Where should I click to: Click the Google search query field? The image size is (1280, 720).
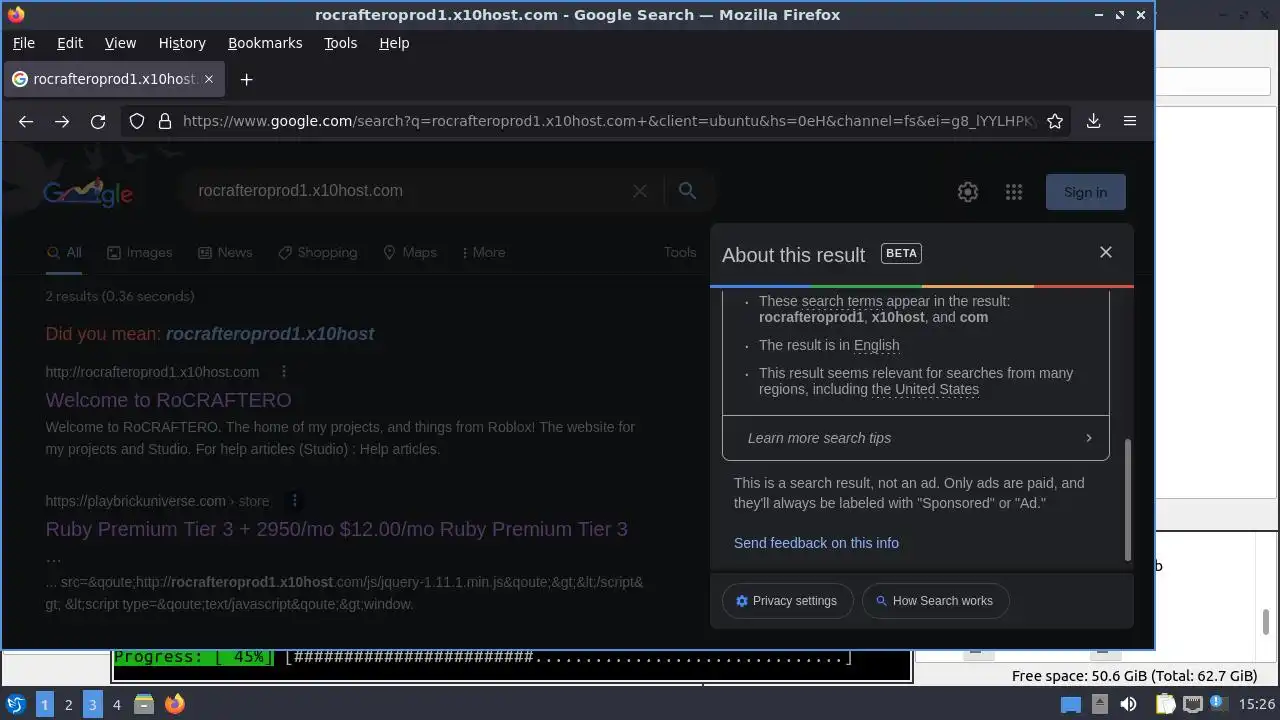point(410,191)
